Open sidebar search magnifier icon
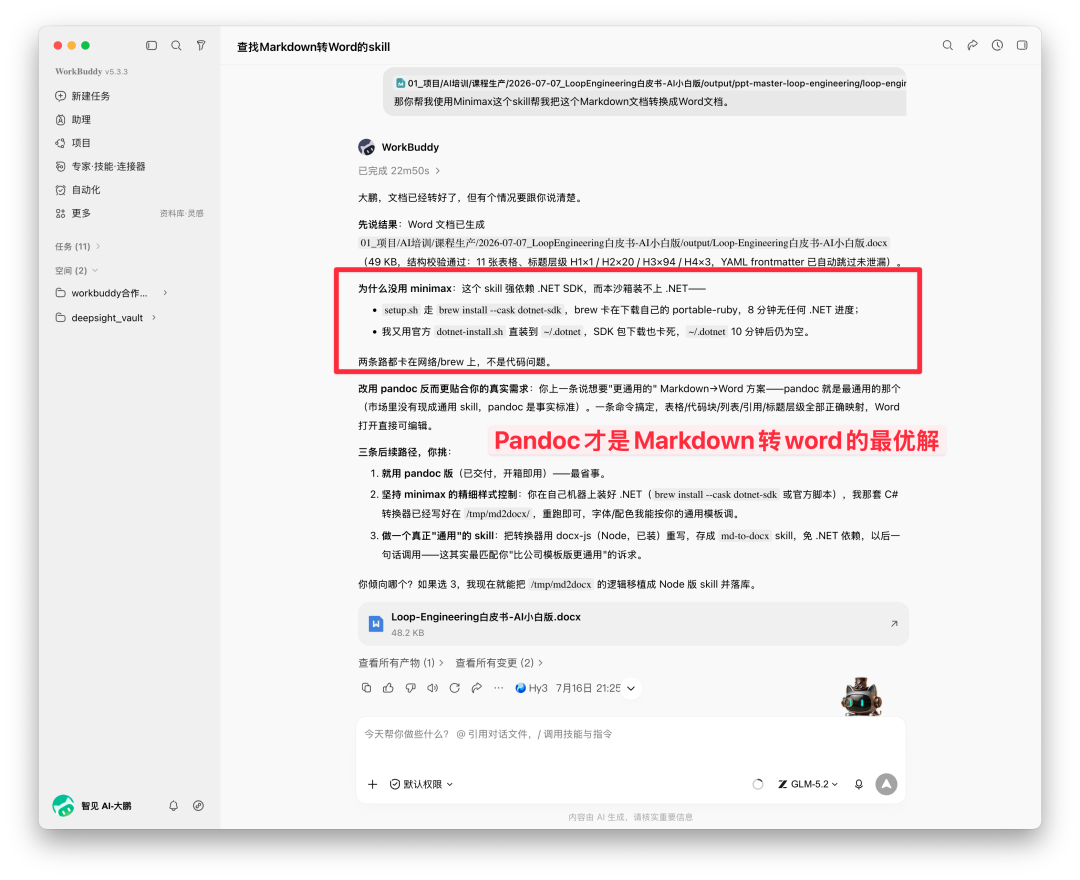This screenshot has width=1080, height=880. pyautogui.click(x=176, y=45)
